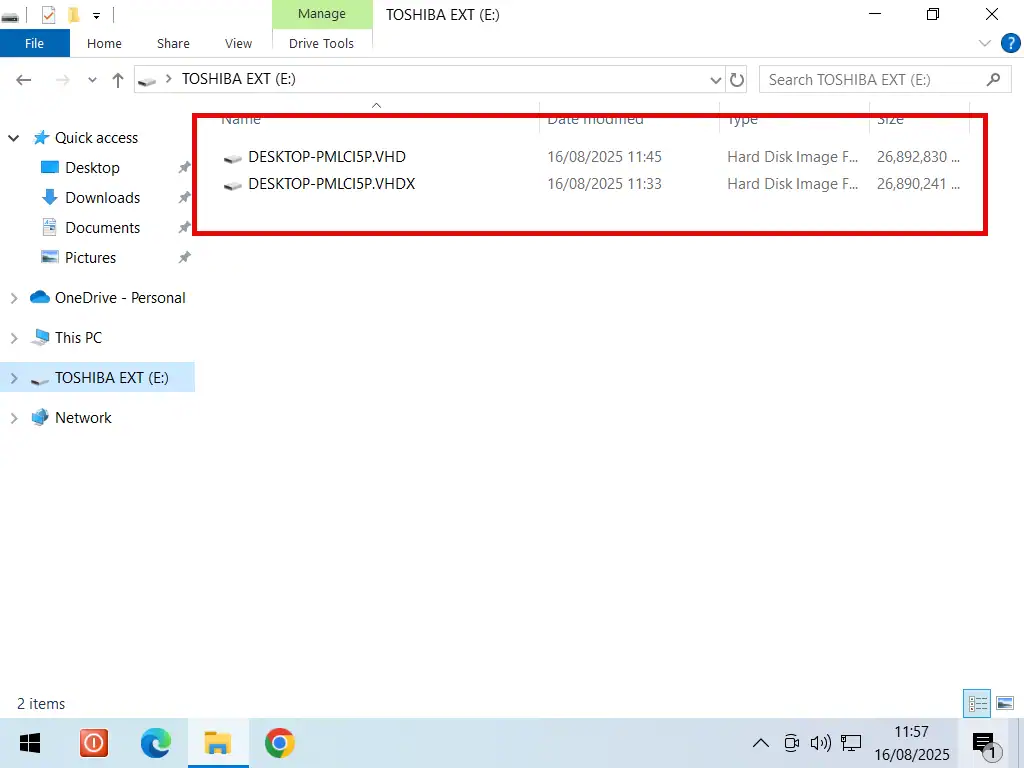Open the Windows Start menu
The width and height of the screenshot is (1024, 768).
[30, 743]
